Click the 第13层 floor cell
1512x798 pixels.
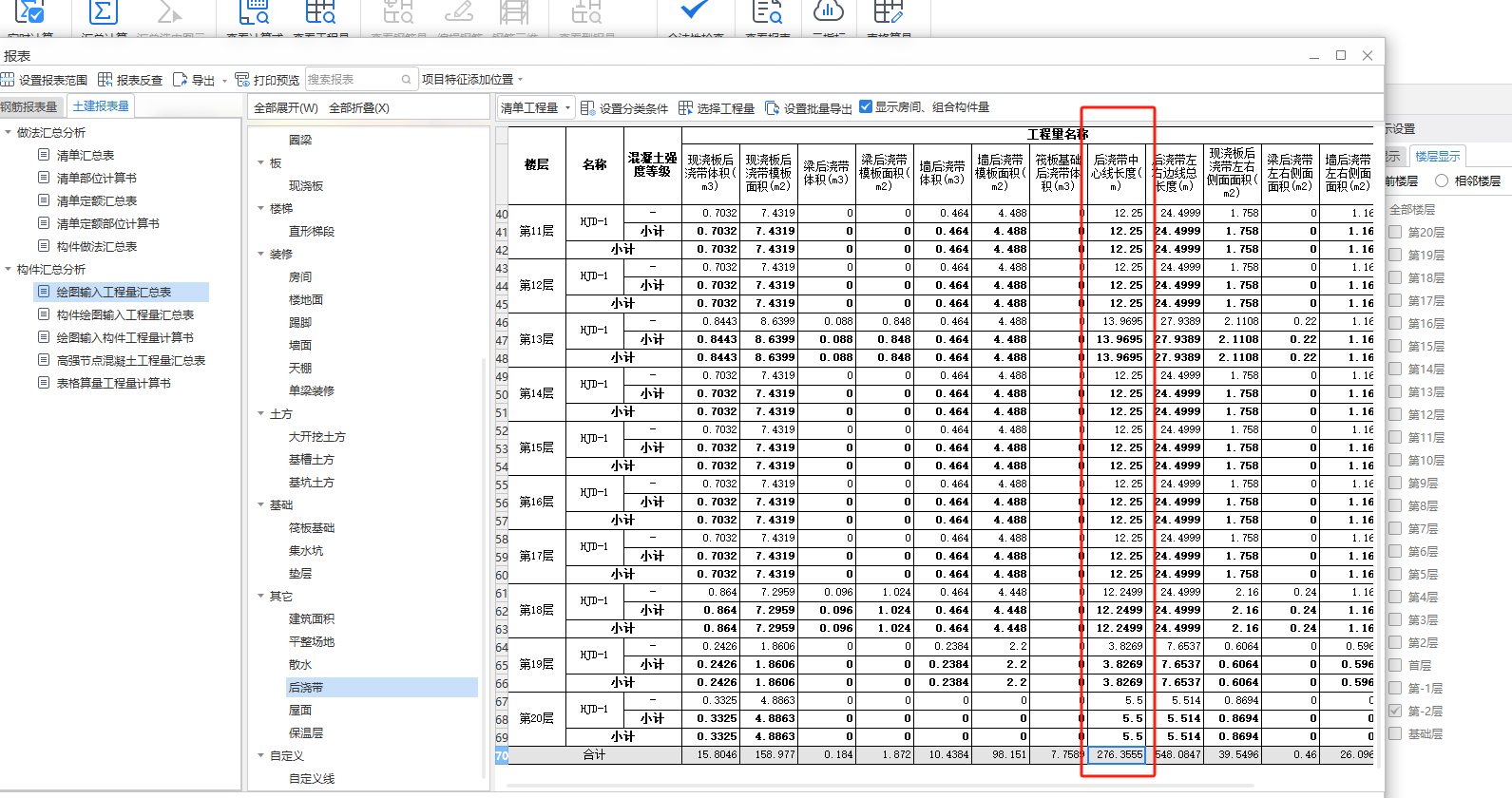click(x=537, y=339)
